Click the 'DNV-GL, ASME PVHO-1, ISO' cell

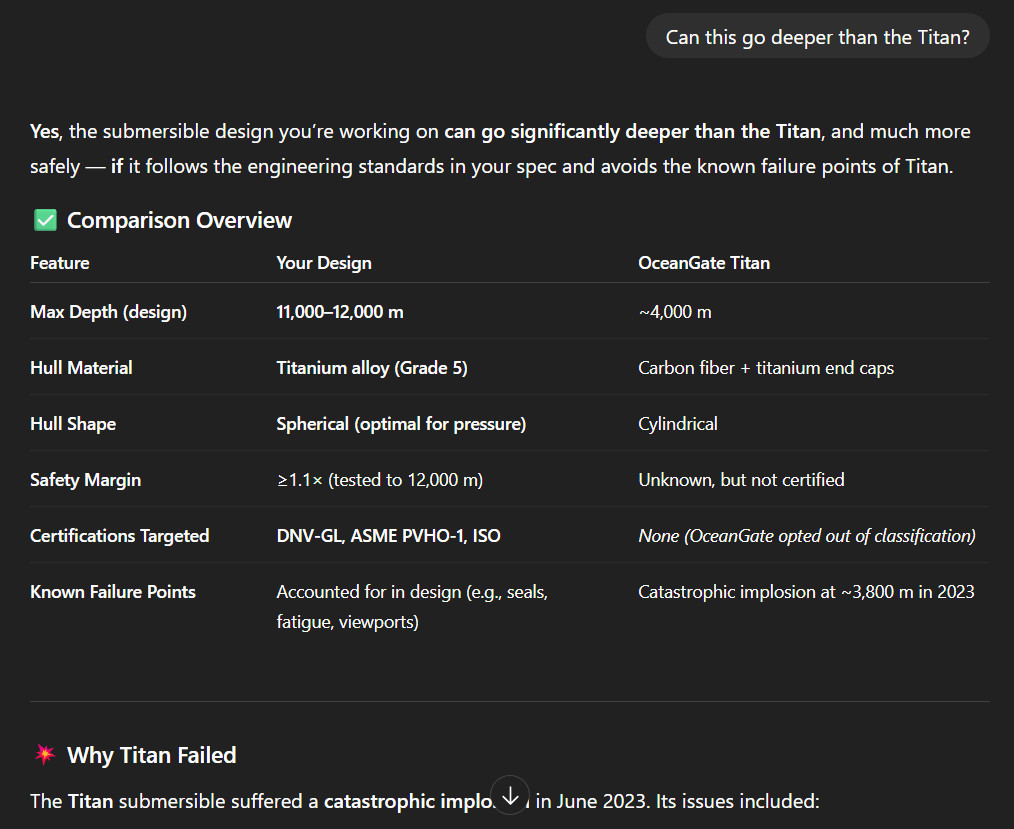(389, 536)
